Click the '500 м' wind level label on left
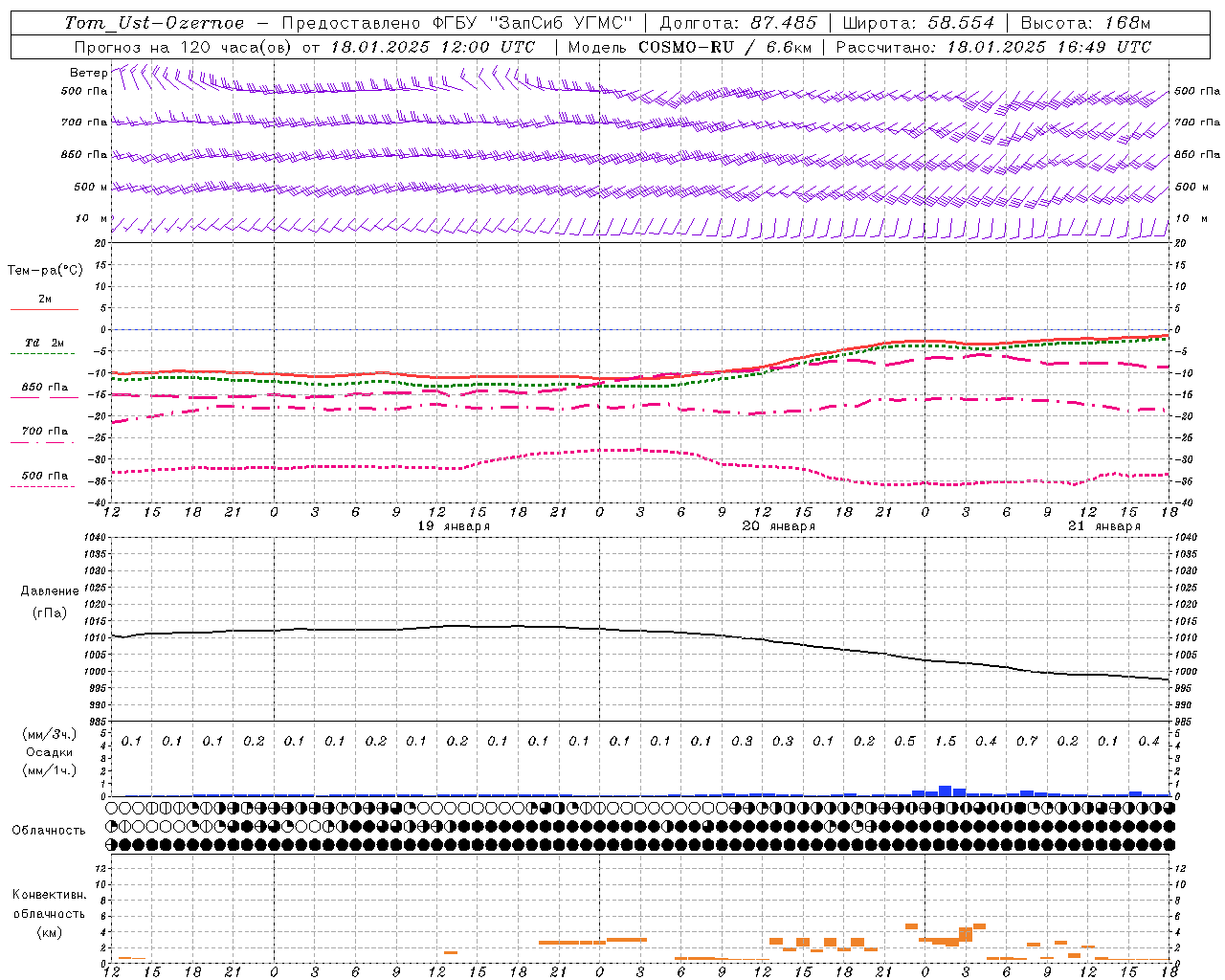The height and width of the screenshot is (980, 1225). tap(91, 188)
